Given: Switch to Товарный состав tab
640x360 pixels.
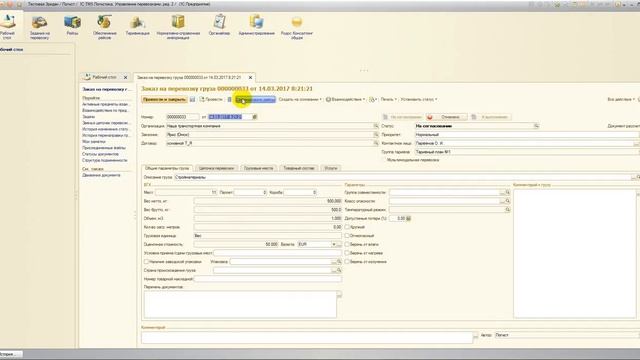Looking at the screenshot, I should pyautogui.click(x=299, y=168).
